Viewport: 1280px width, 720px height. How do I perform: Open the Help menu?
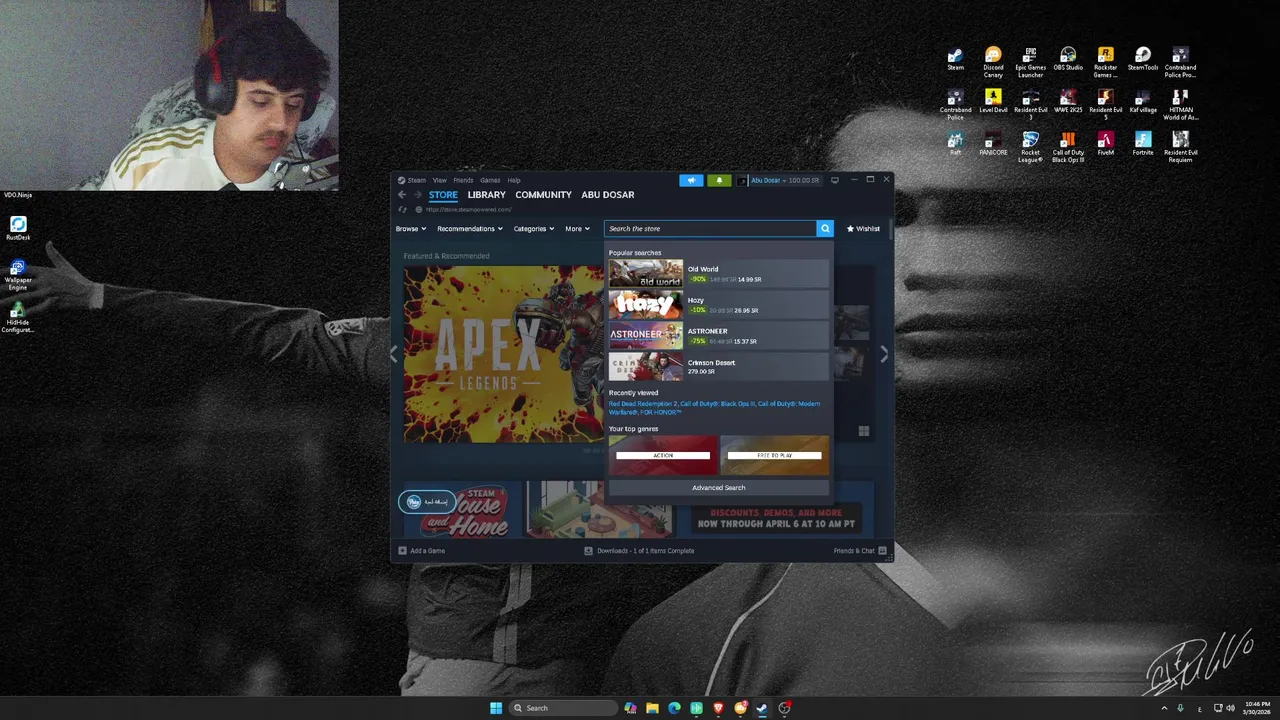pos(514,180)
